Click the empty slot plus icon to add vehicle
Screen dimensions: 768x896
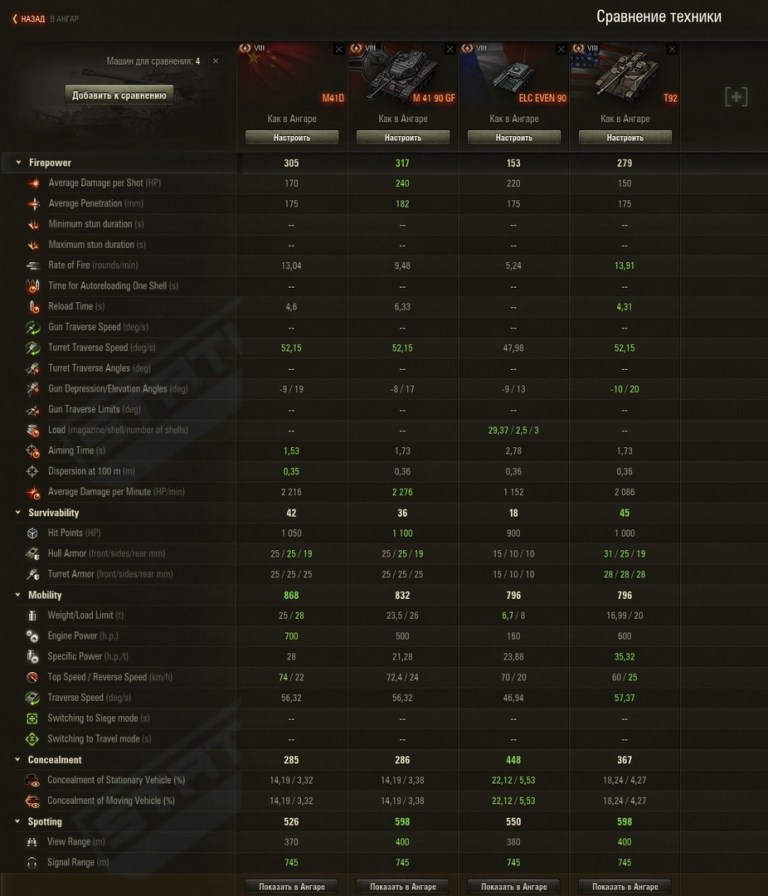click(736, 97)
